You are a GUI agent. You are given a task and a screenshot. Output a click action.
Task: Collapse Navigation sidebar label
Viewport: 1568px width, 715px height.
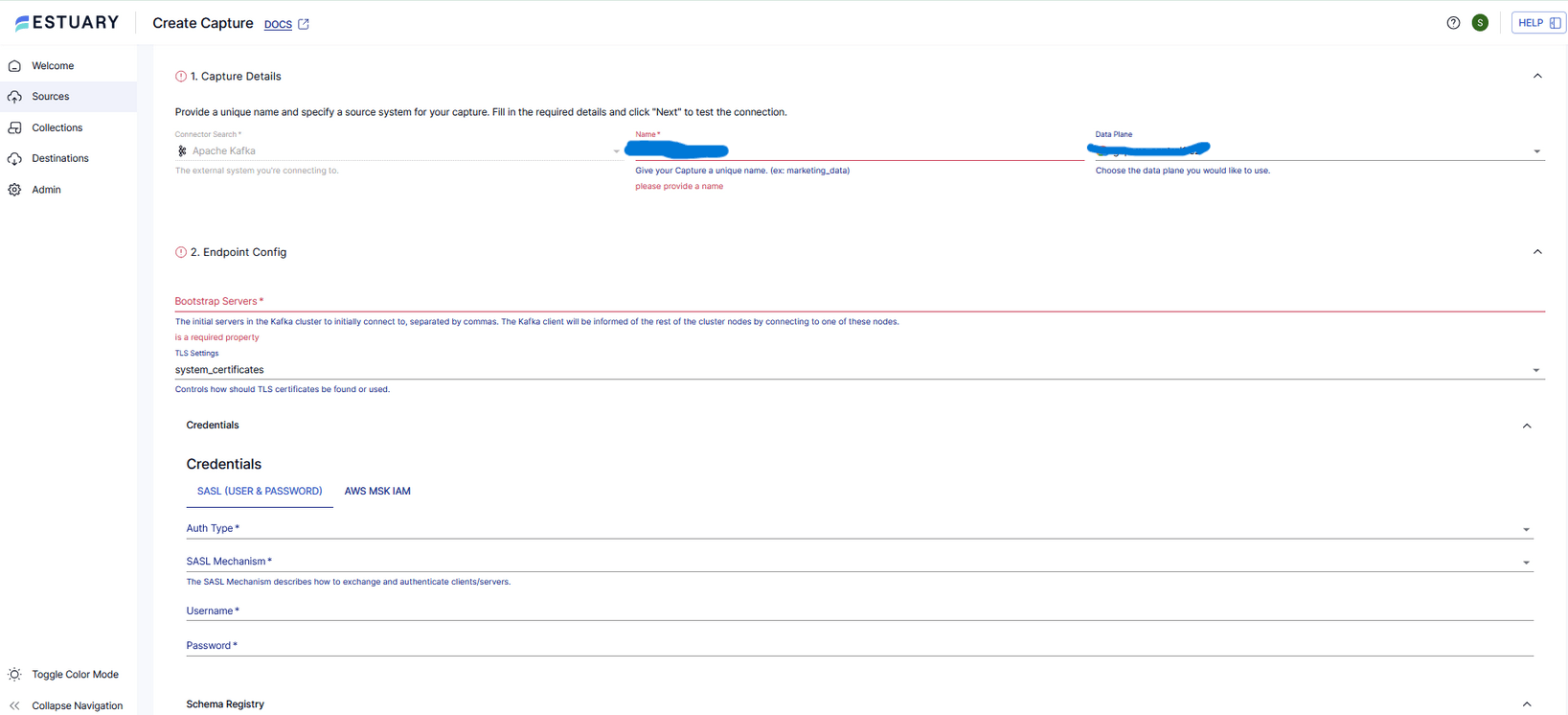click(x=78, y=706)
